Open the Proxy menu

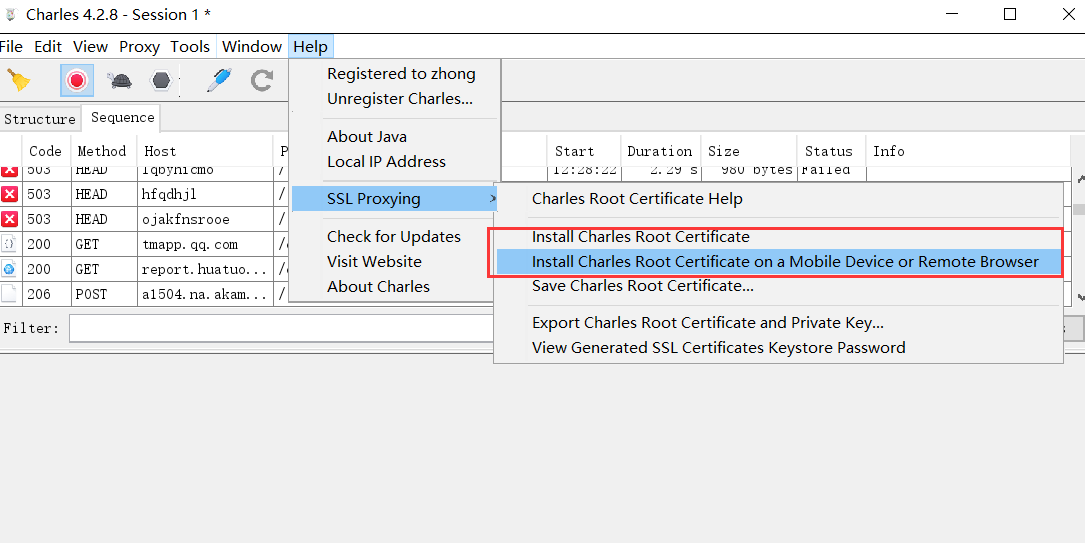pos(139,47)
